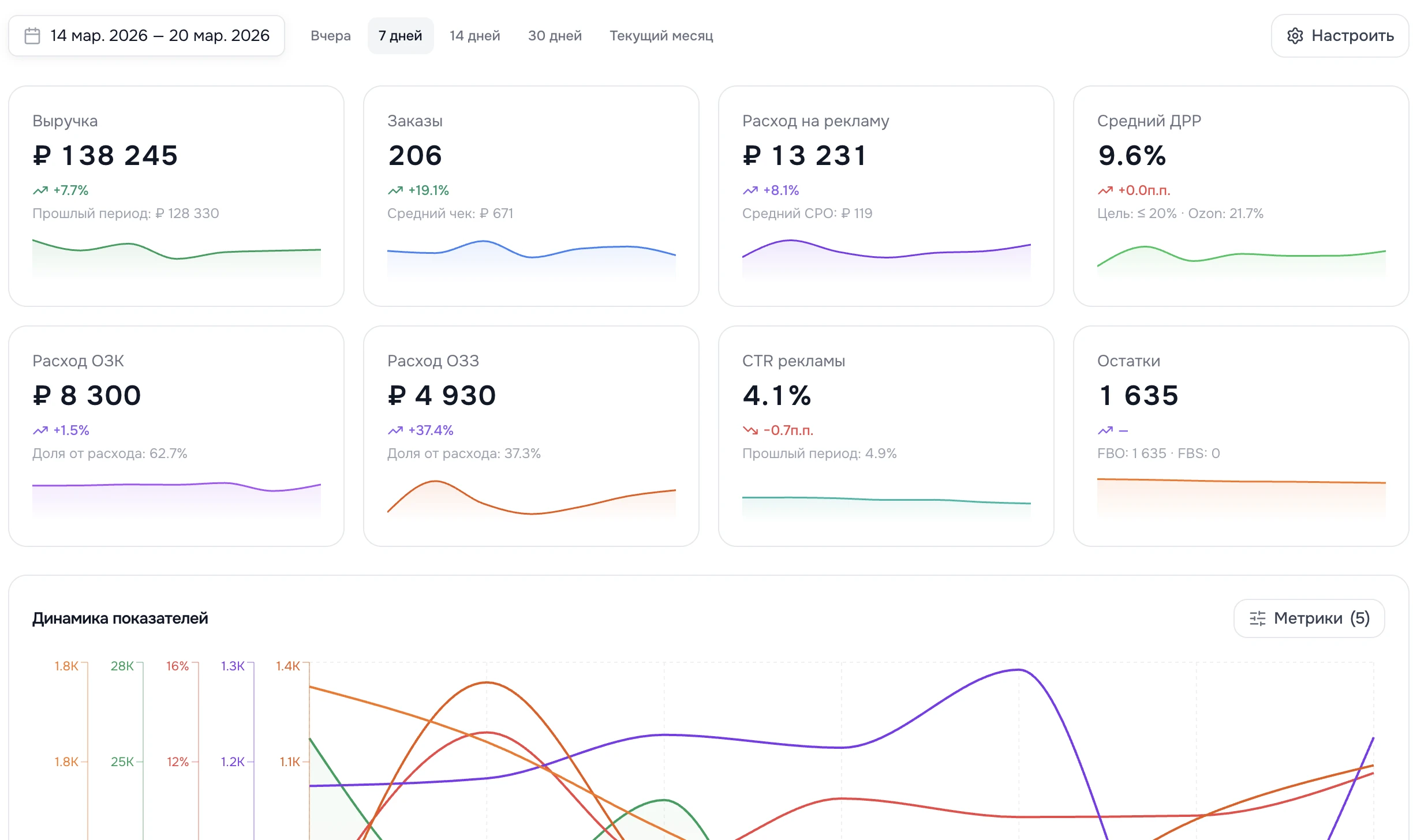Click the calendar icon in date field
The height and width of the screenshot is (840, 1413).
[32, 36]
